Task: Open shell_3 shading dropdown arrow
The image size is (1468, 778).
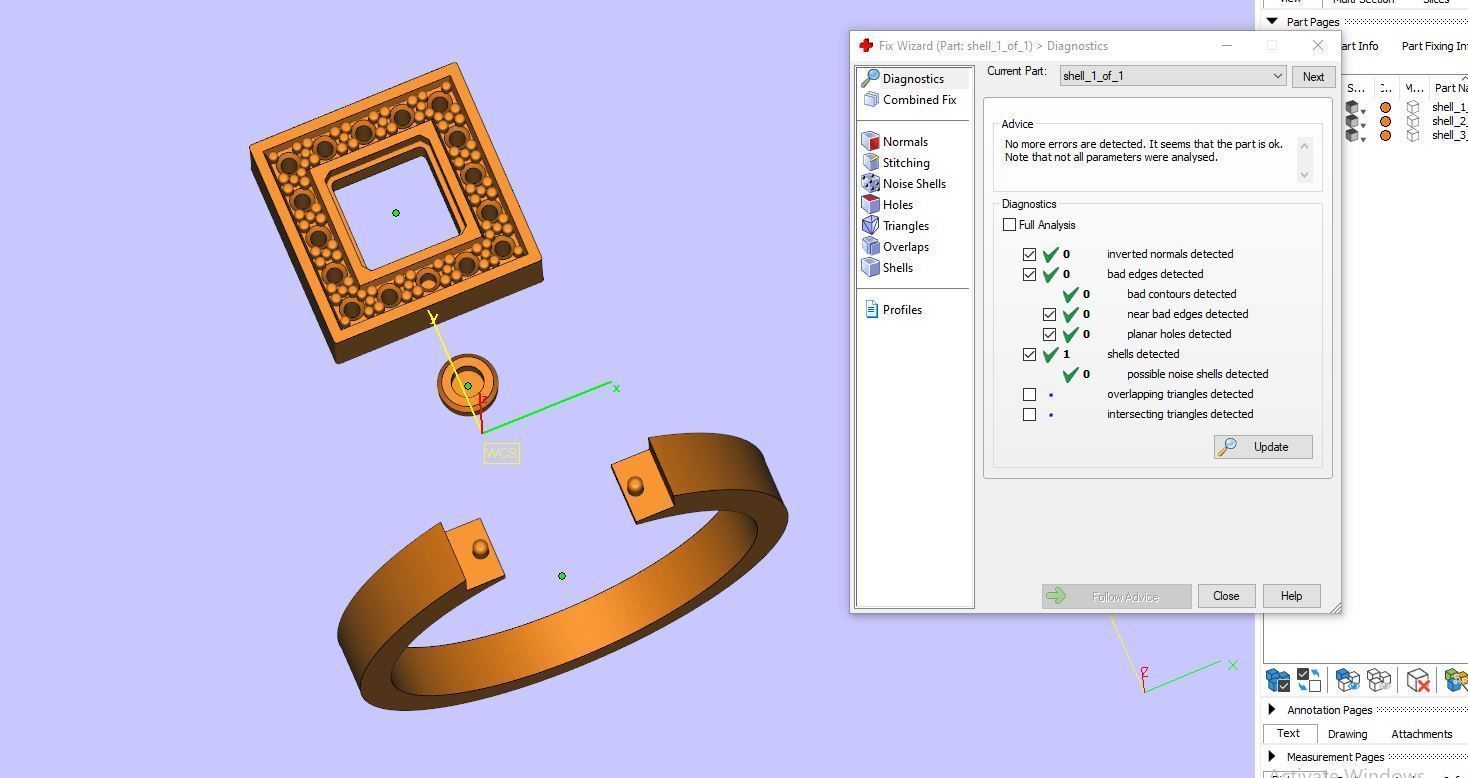Action: (1364, 139)
